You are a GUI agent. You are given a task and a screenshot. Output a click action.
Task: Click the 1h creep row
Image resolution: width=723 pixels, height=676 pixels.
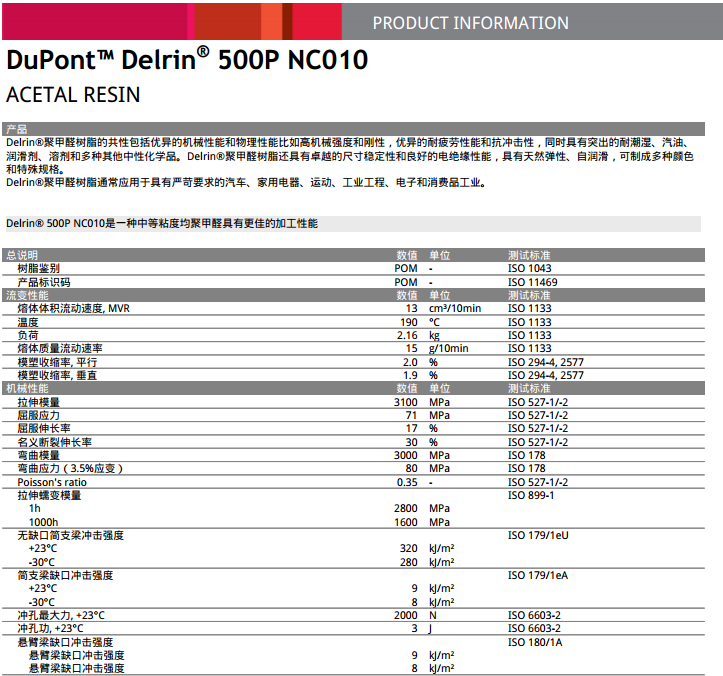click(35, 509)
